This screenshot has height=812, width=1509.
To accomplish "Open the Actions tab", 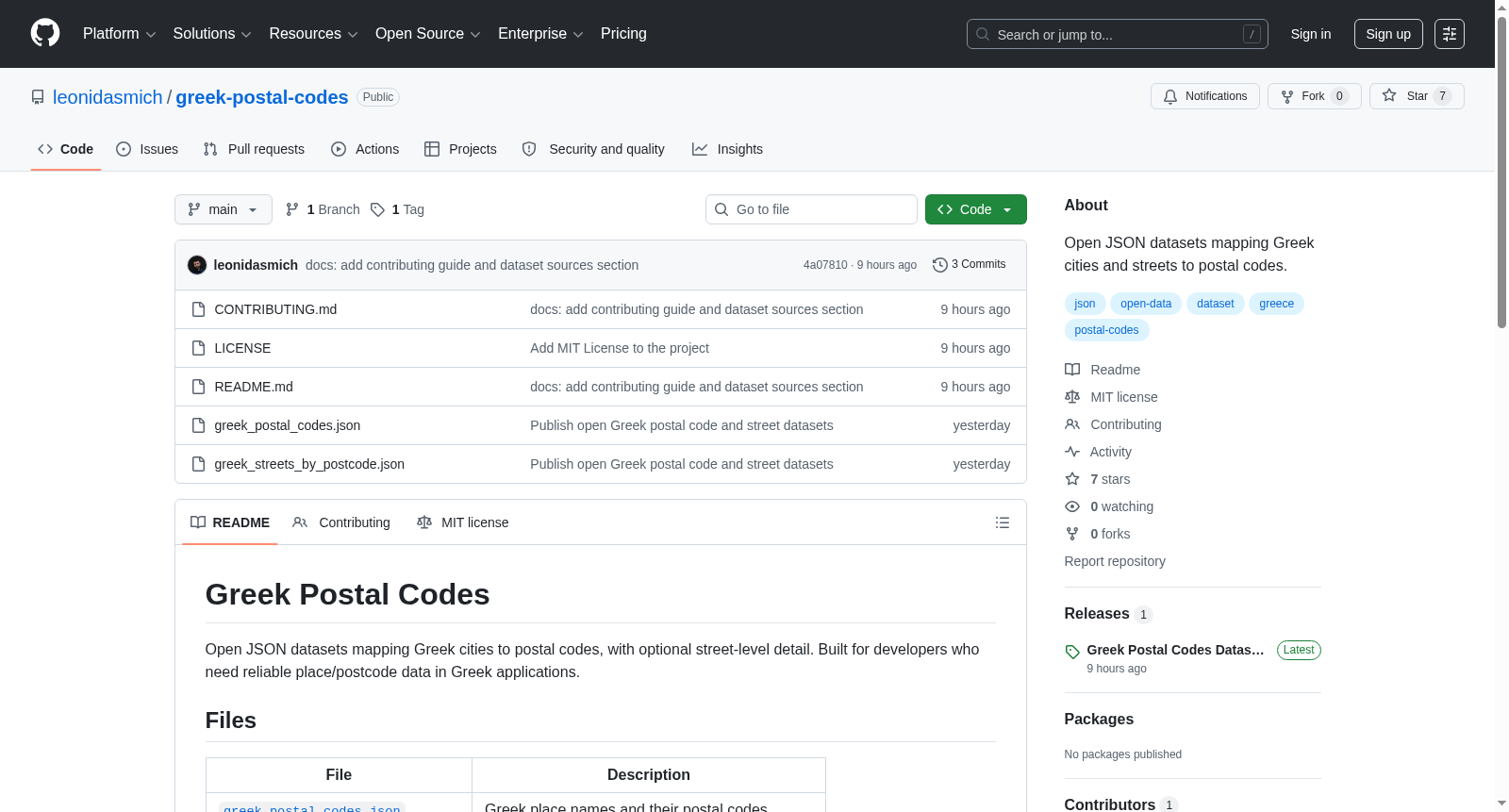I will pos(365,149).
